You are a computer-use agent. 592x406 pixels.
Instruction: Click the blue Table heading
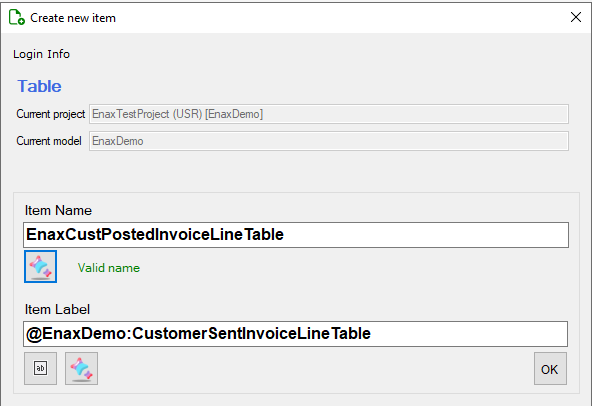point(39,86)
